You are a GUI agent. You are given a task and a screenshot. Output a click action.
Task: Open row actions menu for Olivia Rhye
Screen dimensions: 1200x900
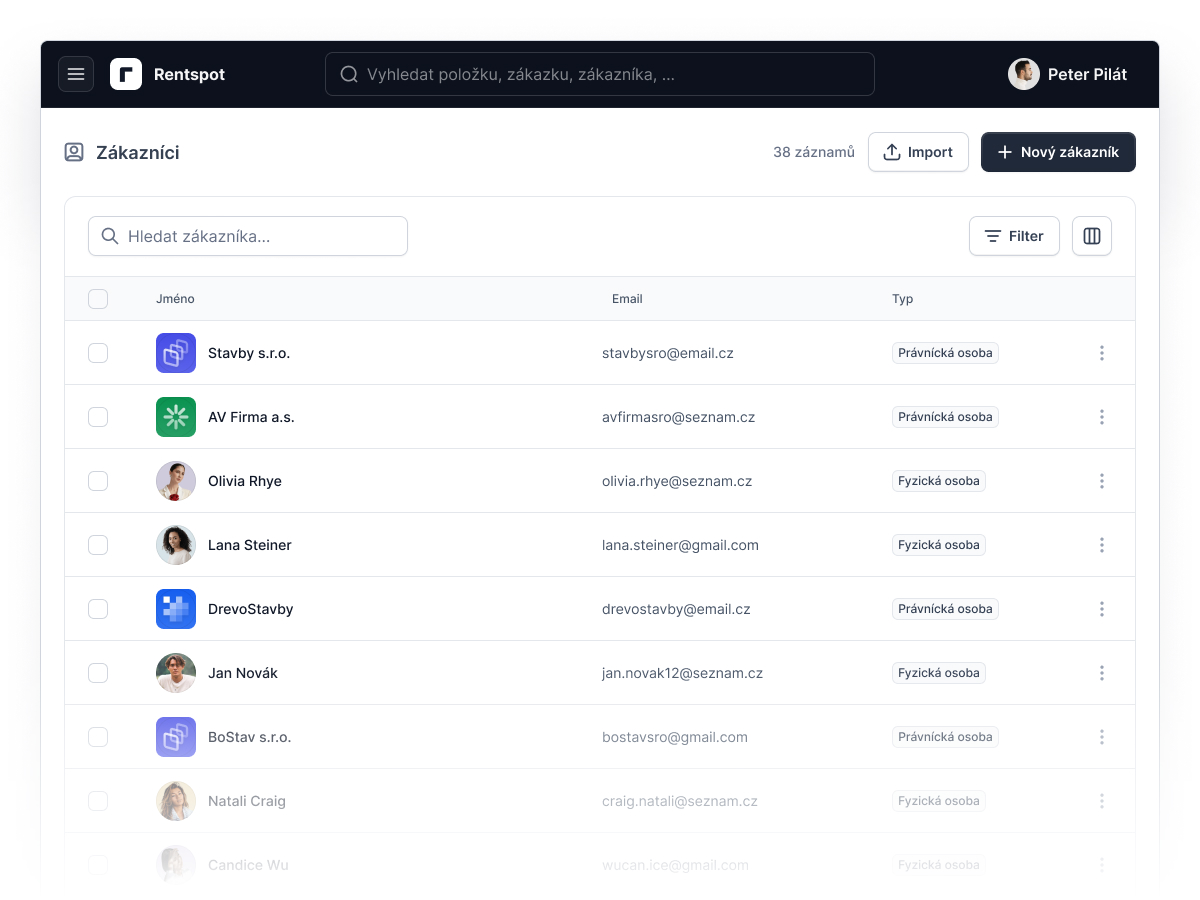[x=1102, y=481]
